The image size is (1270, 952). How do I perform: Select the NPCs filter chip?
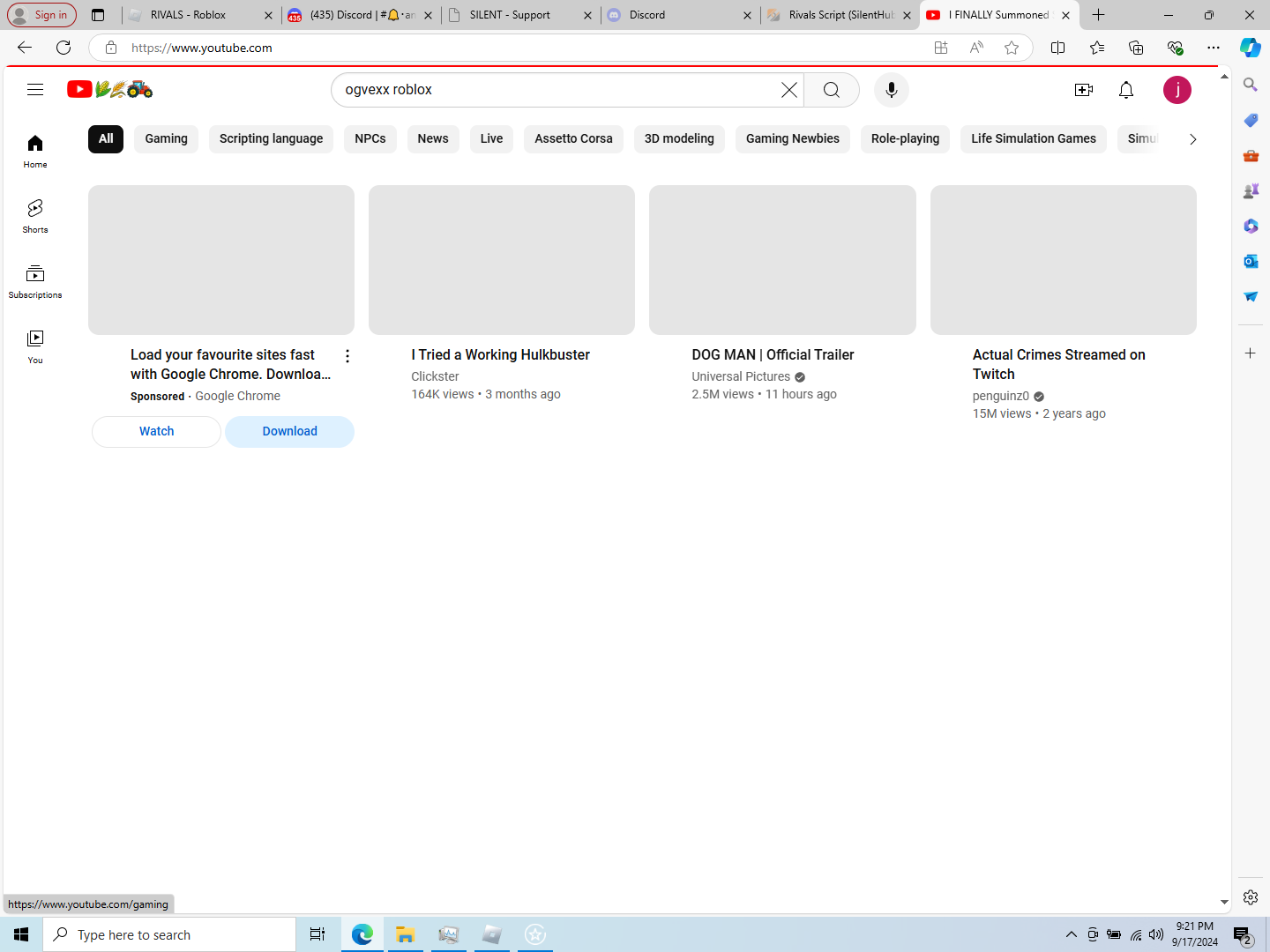pos(370,138)
